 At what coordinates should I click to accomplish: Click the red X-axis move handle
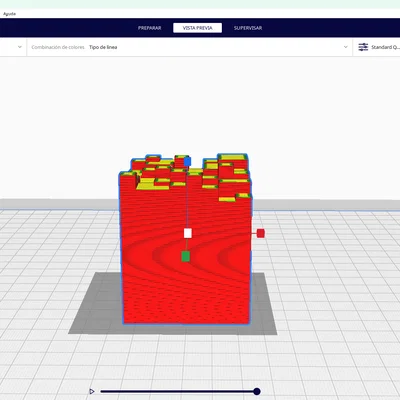(261, 233)
